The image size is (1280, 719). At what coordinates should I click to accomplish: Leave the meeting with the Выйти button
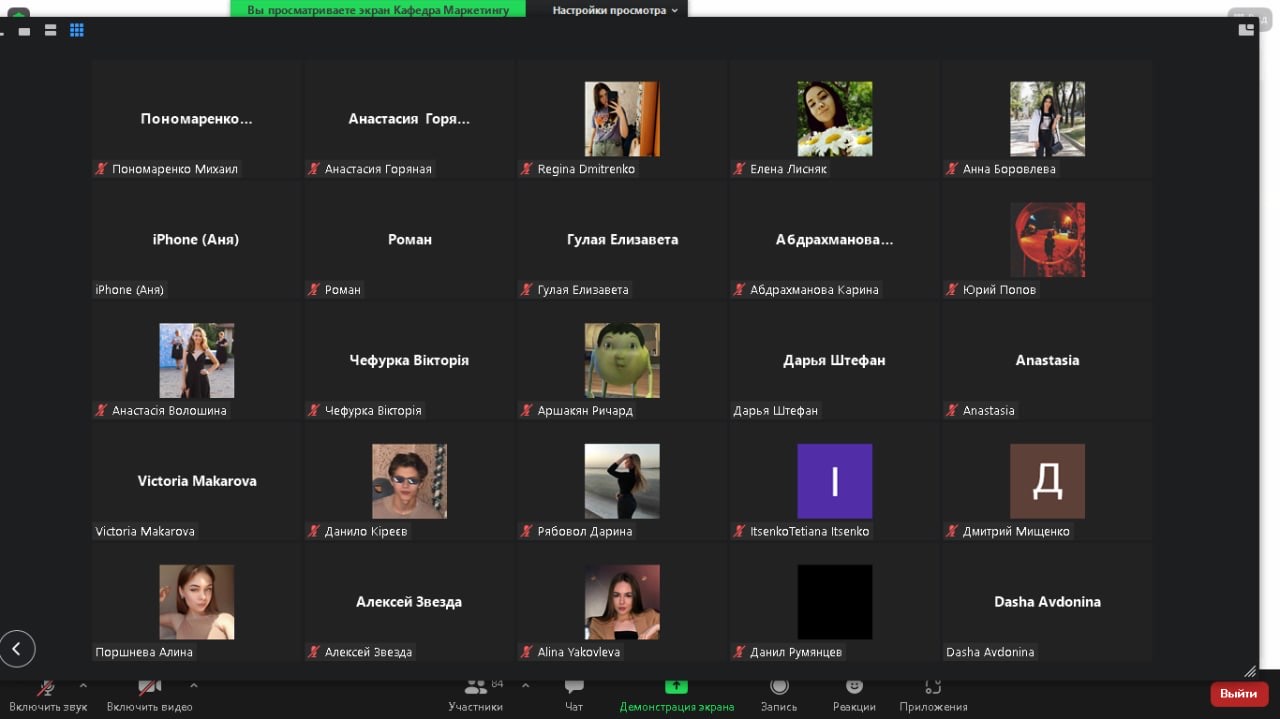click(x=1239, y=694)
